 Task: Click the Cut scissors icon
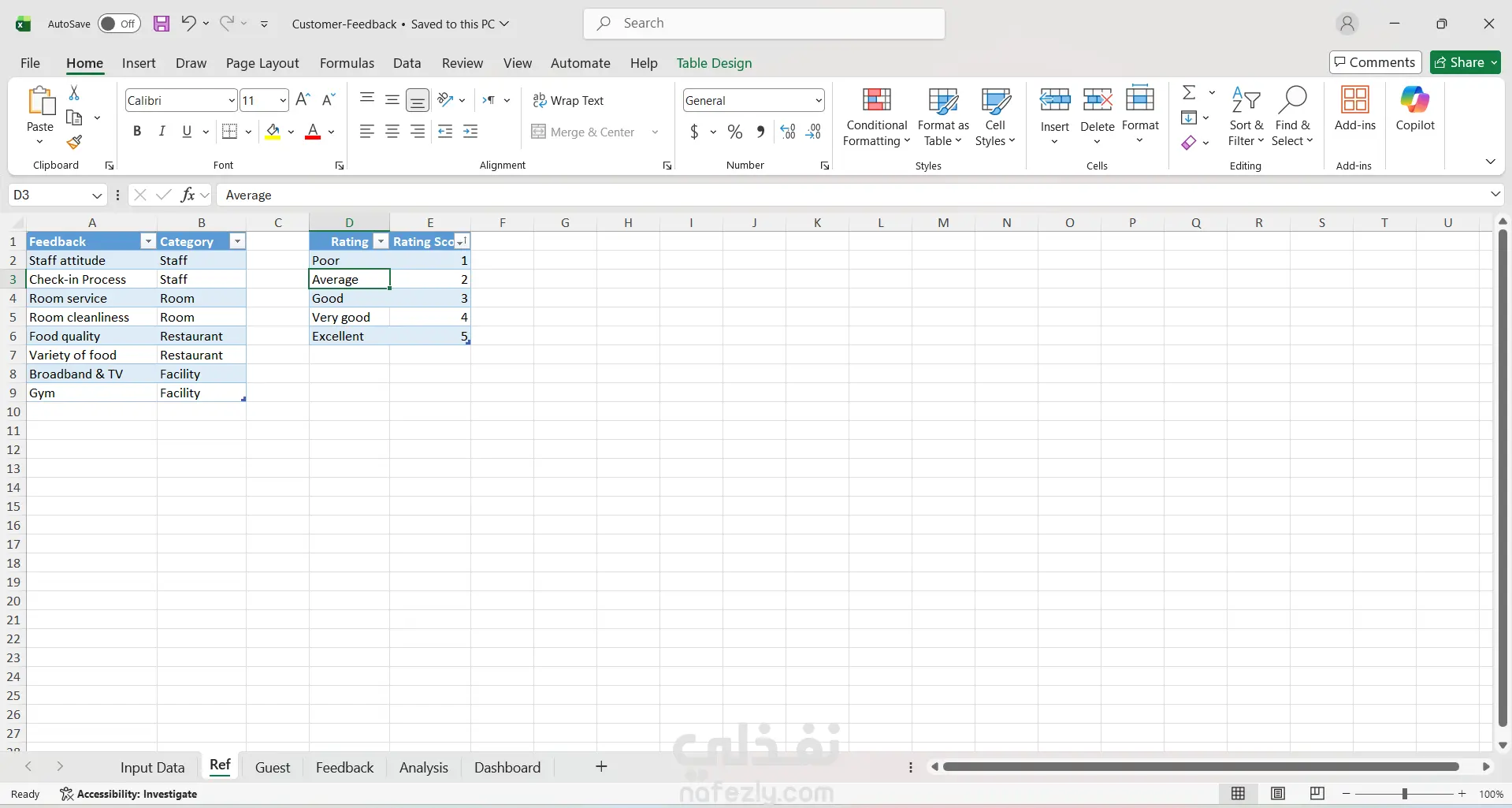(74, 93)
